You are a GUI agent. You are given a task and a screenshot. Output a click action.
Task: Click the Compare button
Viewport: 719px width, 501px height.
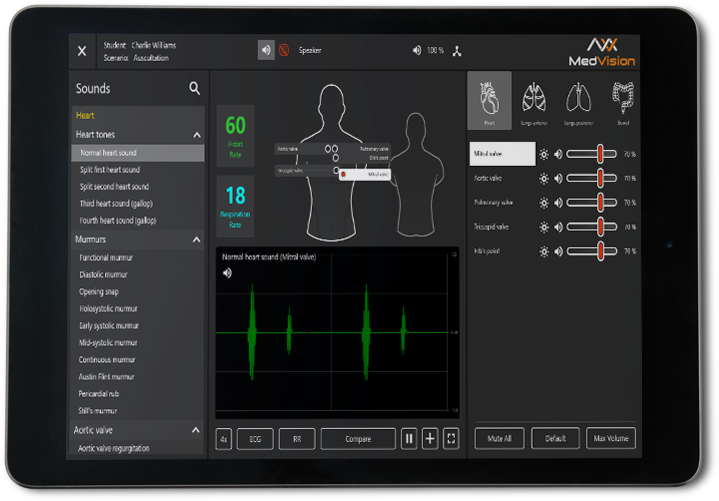tap(358, 438)
